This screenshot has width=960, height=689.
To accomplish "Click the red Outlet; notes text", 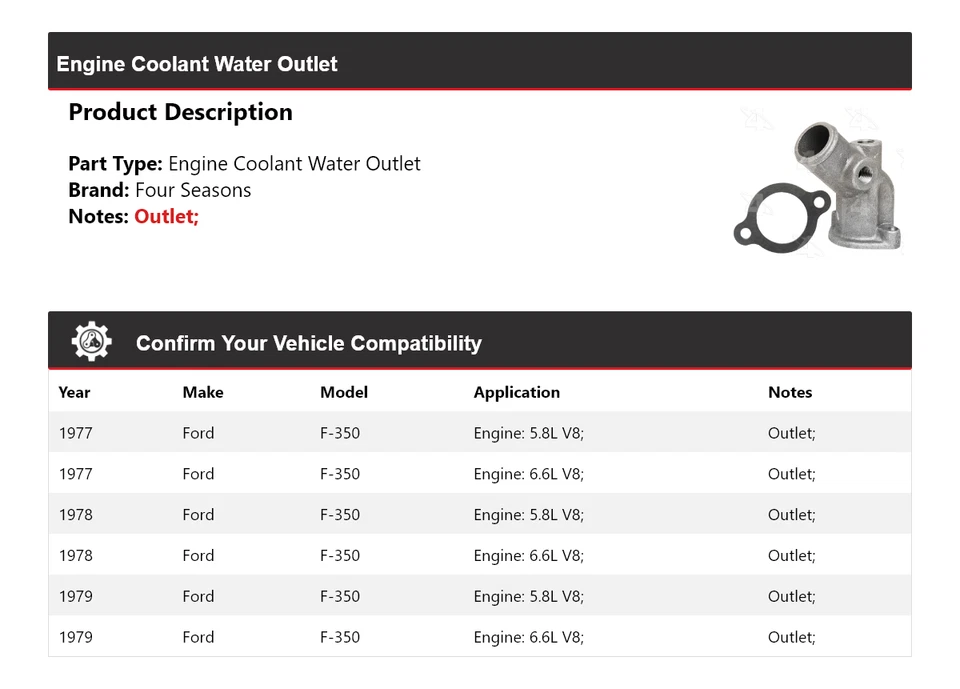I will pos(167,216).
